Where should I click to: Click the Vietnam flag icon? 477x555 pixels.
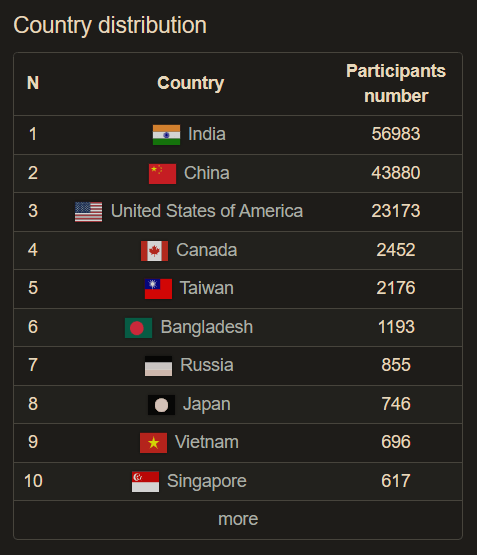click(x=154, y=443)
